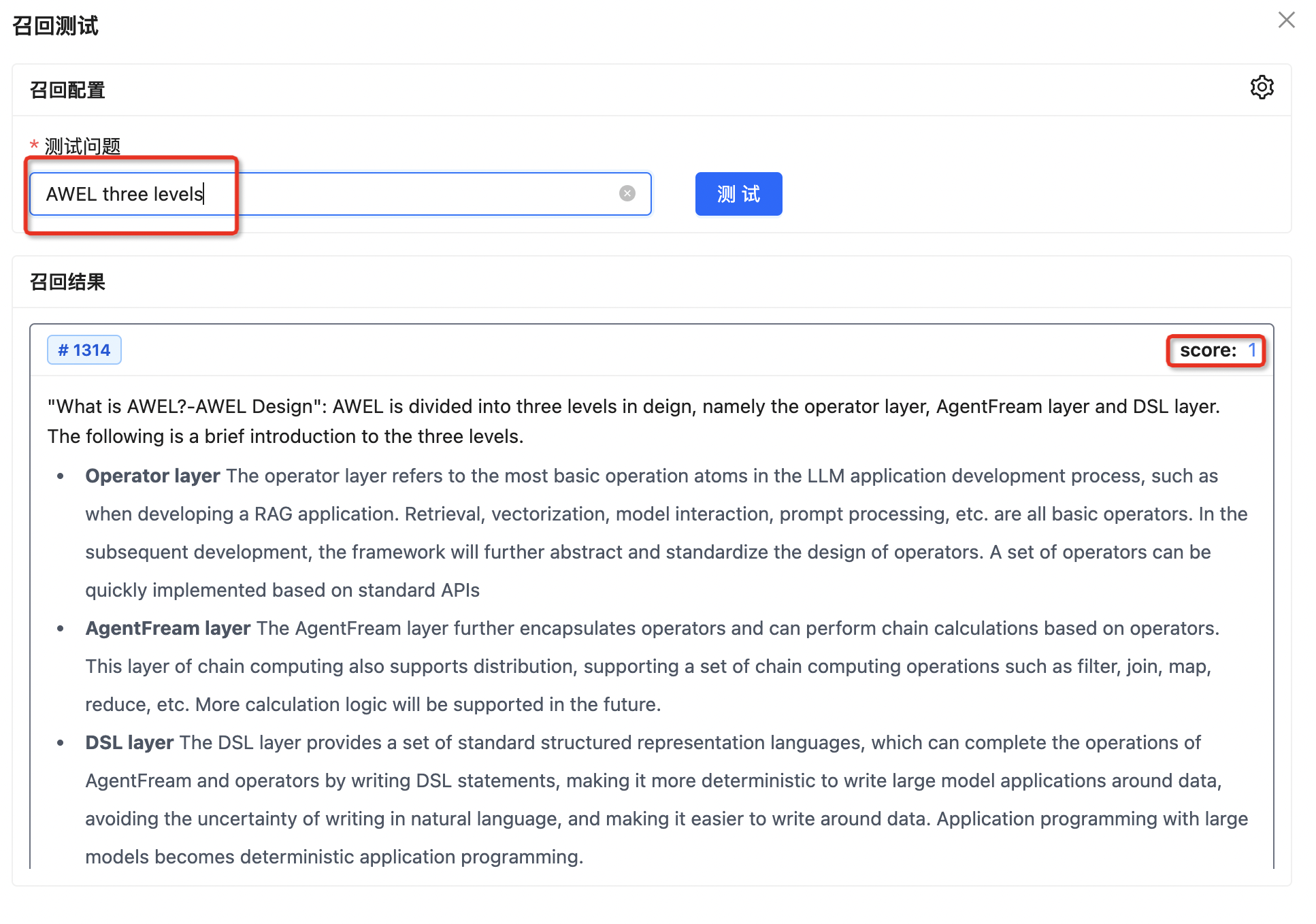
Task: Focus the AWEL three levels input
Action: [x=340, y=194]
